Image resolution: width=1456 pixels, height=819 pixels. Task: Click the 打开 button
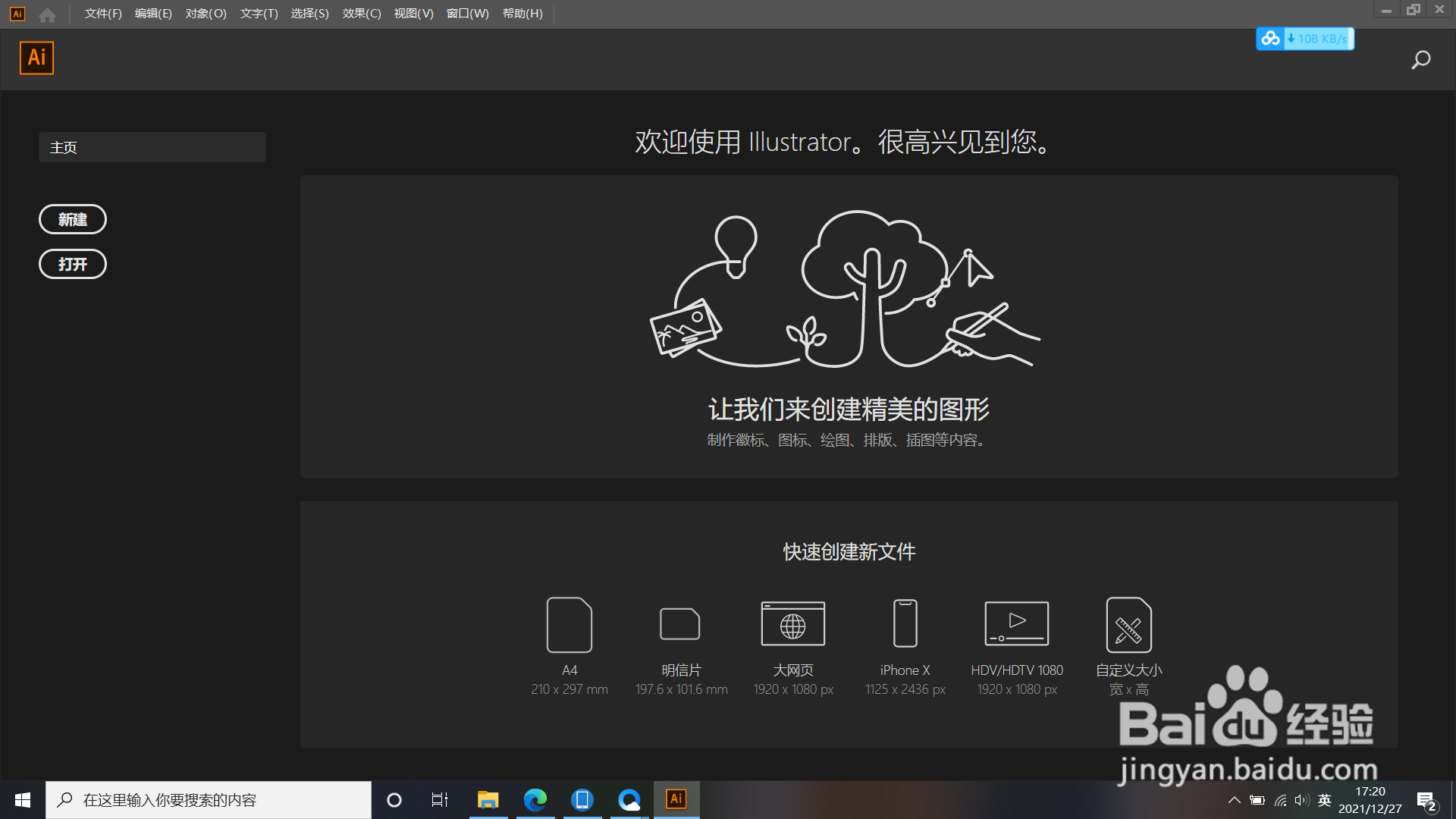coord(73,264)
